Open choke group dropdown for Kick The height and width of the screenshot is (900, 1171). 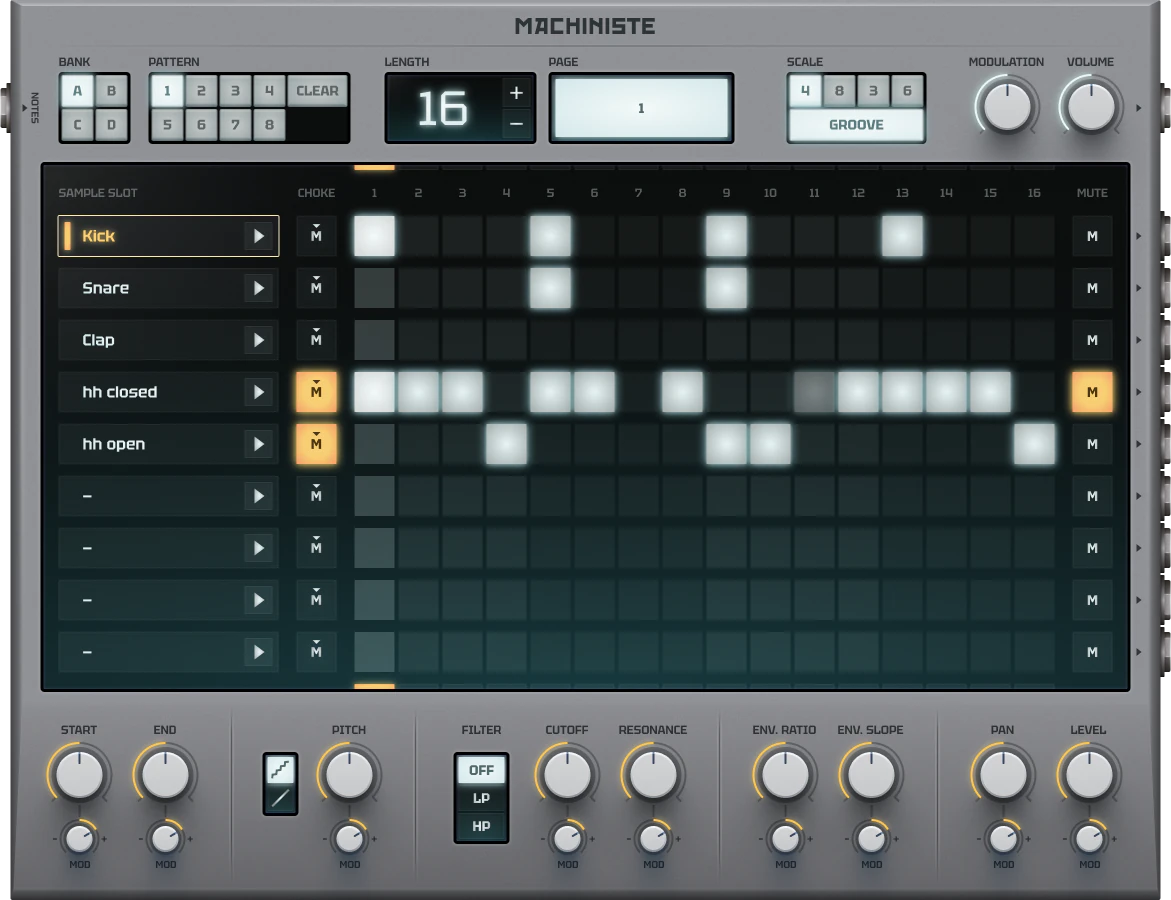(316, 236)
